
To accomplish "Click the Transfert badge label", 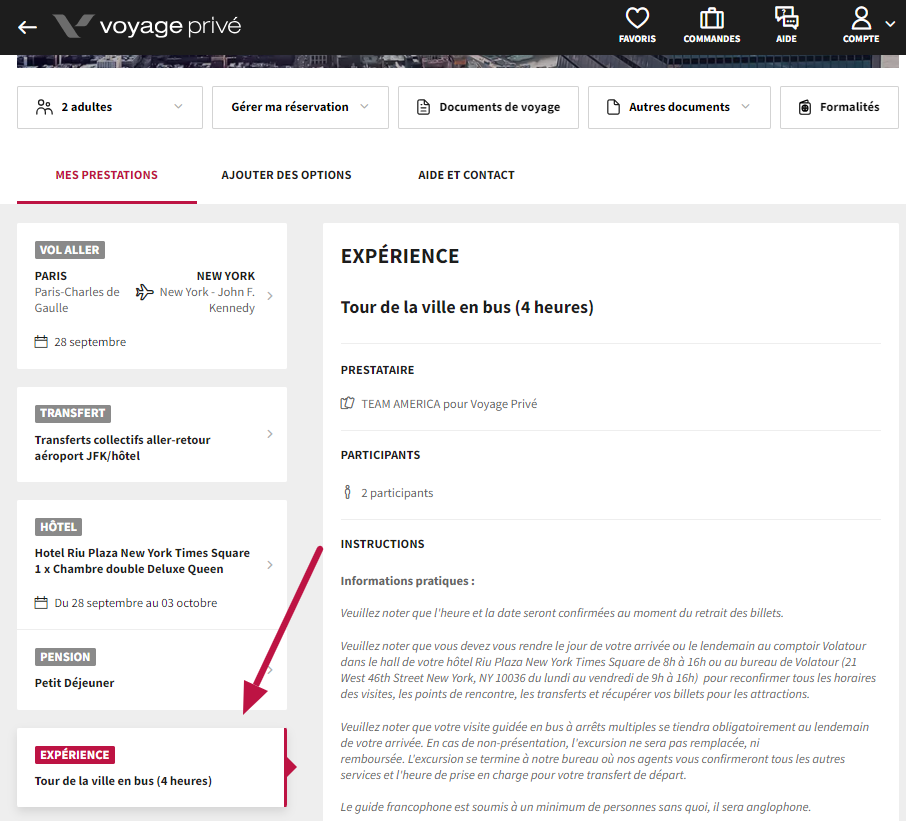I will [x=72, y=413].
